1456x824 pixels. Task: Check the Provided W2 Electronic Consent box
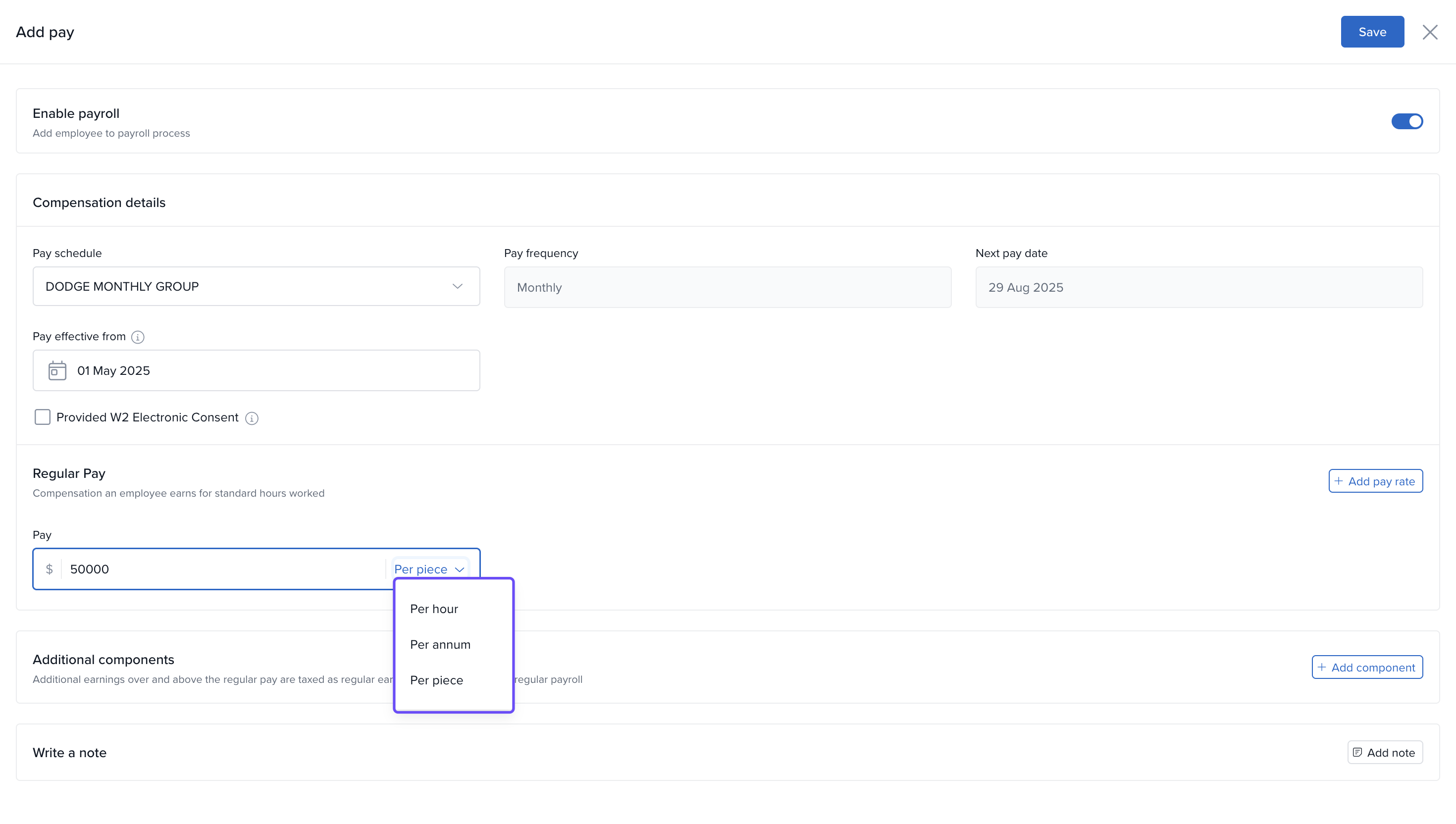tap(43, 417)
